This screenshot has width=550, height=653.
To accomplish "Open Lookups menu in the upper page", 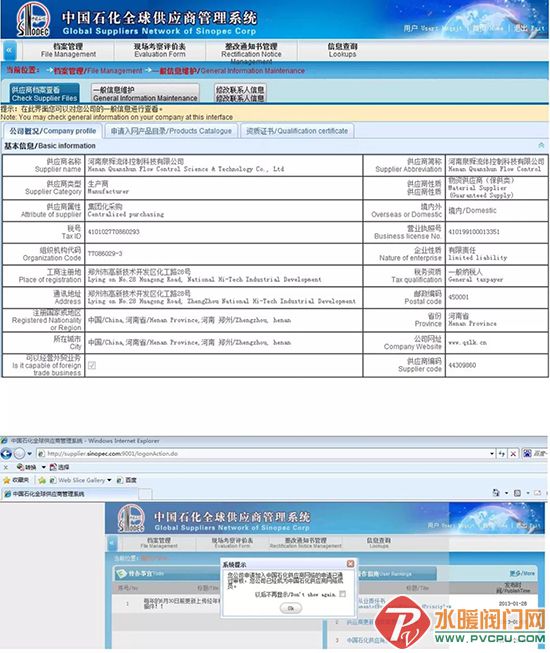I will click(342, 50).
